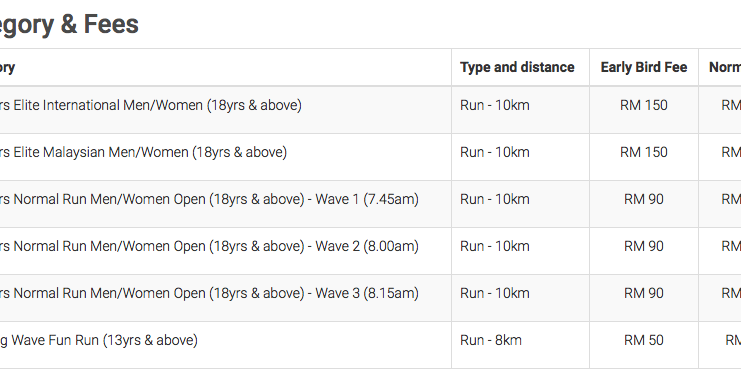Click the 'RM 50' Fun Run early bird fee
741x387 pixels.
644,340
